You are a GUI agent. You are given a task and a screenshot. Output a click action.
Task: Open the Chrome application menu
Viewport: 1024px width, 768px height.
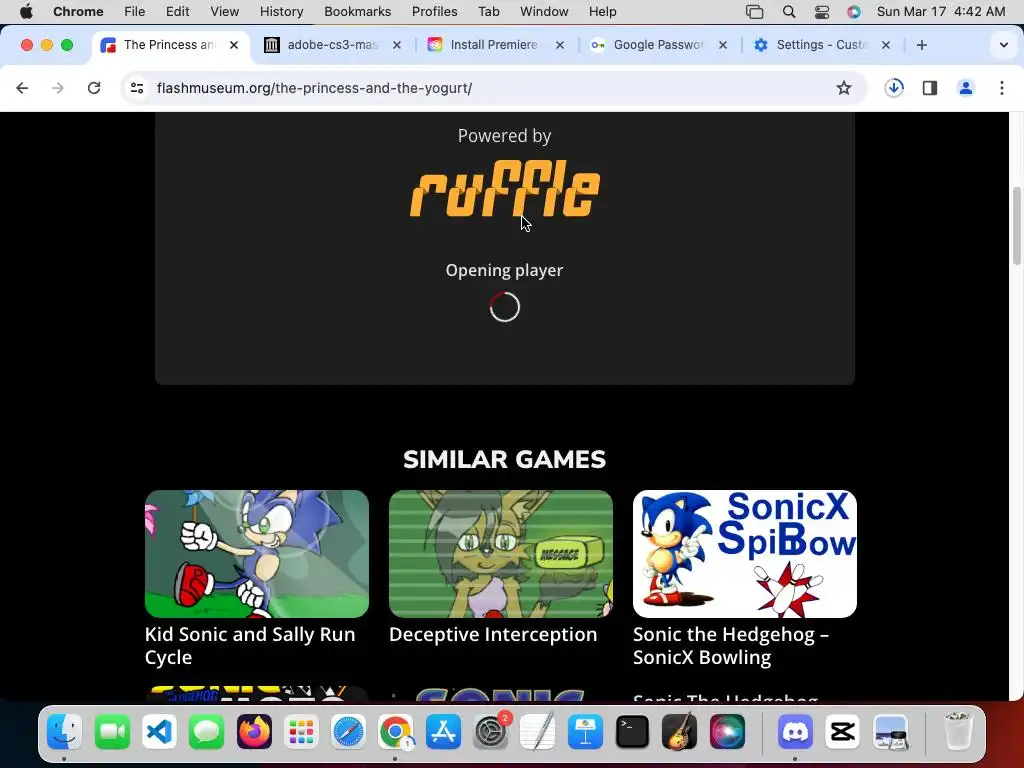pyautogui.click(x=78, y=12)
